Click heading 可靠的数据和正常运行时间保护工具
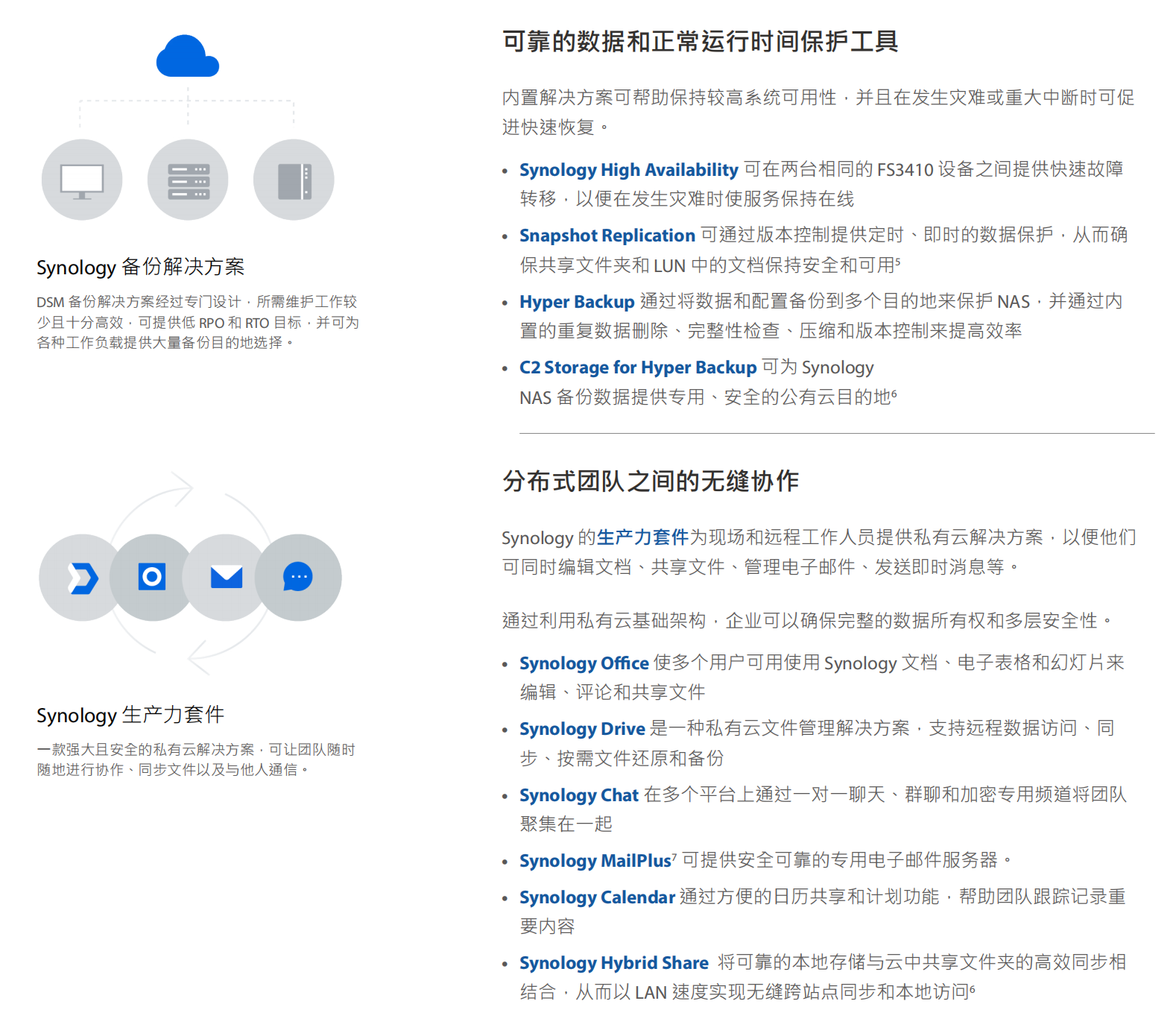 700,42
